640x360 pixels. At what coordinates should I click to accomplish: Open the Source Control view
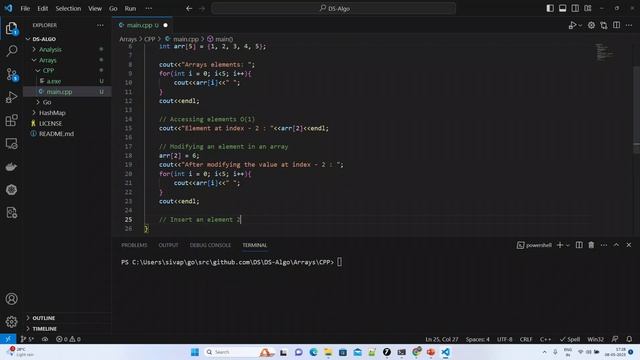pos(11,74)
